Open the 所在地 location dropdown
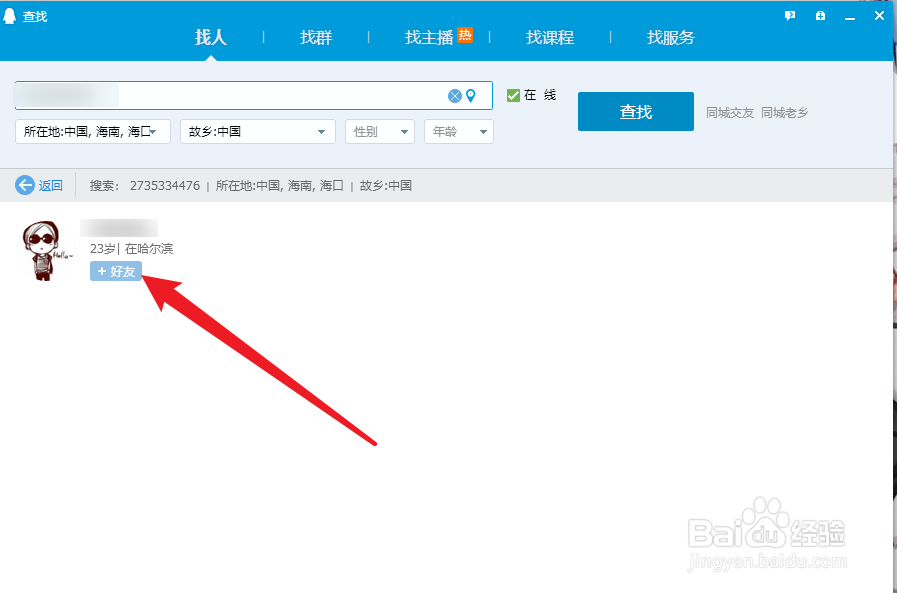This screenshot has width=897, height=593. [x=92, y=131]
